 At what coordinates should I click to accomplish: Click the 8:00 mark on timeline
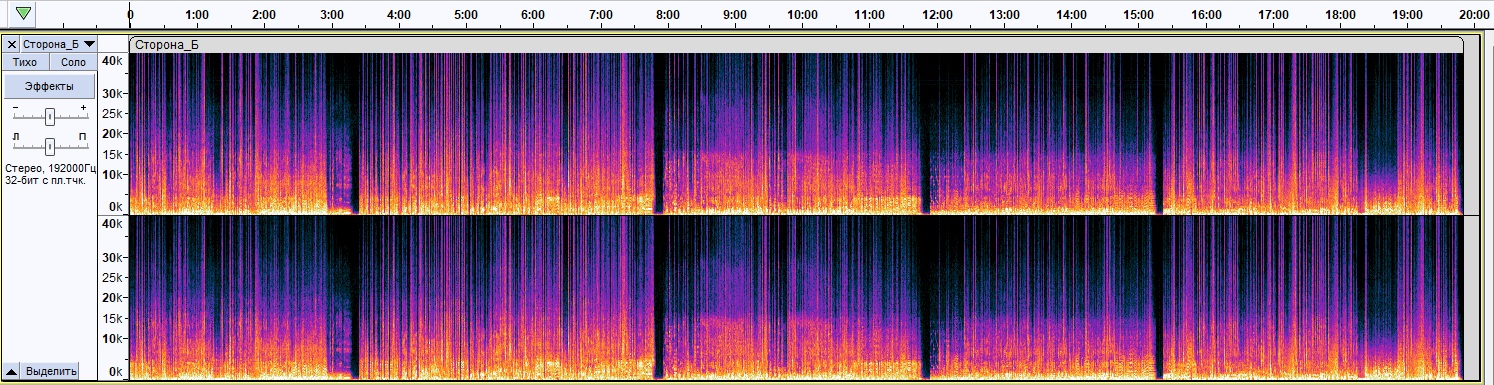(x=668, y=15)
